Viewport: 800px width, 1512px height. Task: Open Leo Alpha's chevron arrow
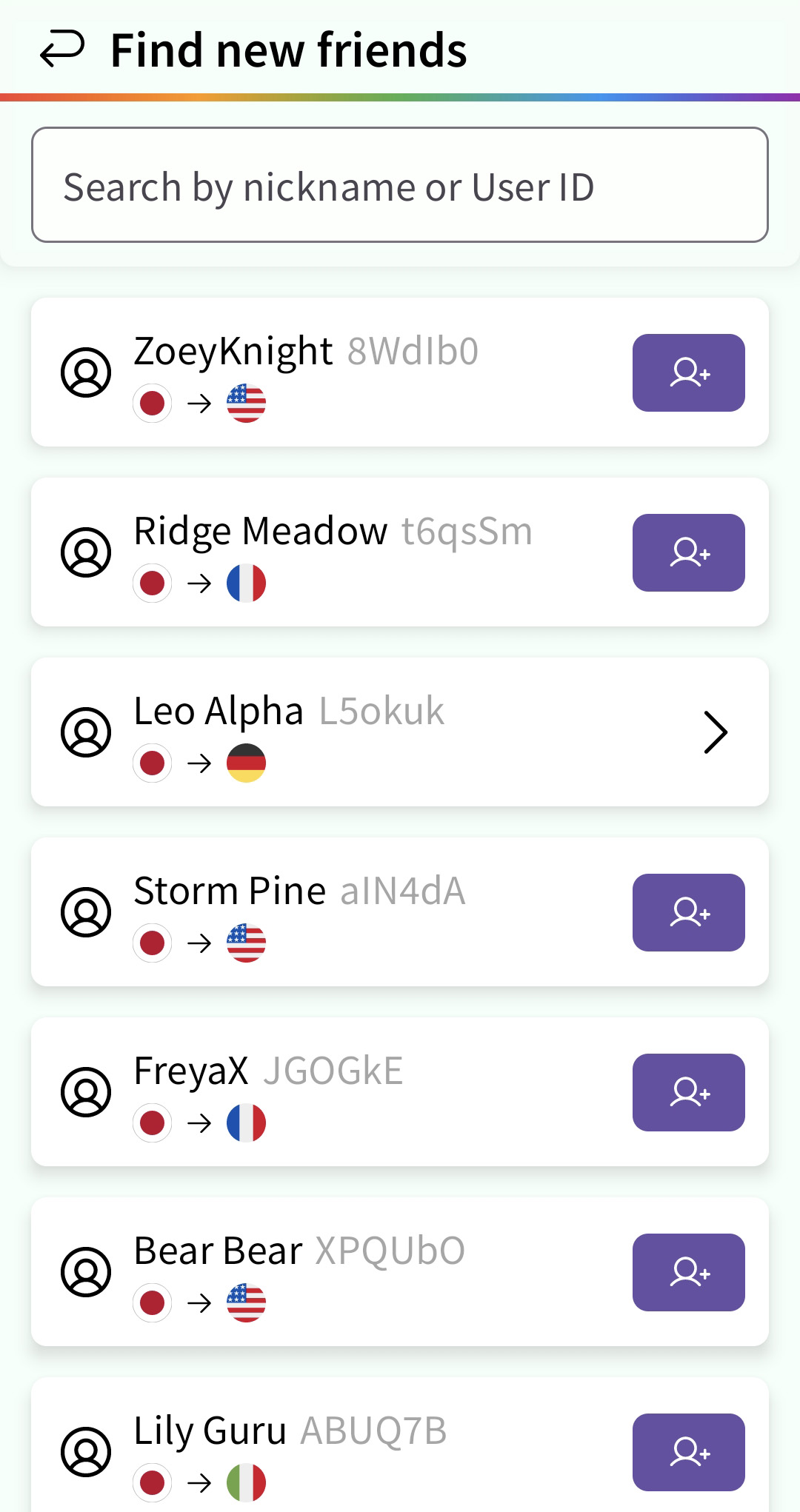click(715, 732)
